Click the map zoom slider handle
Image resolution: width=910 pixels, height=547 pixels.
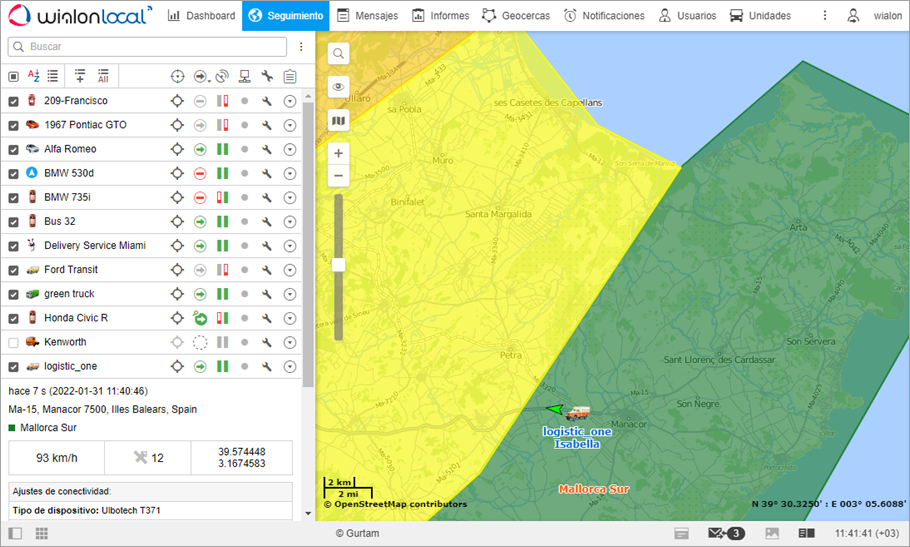(x=338, y=265)
